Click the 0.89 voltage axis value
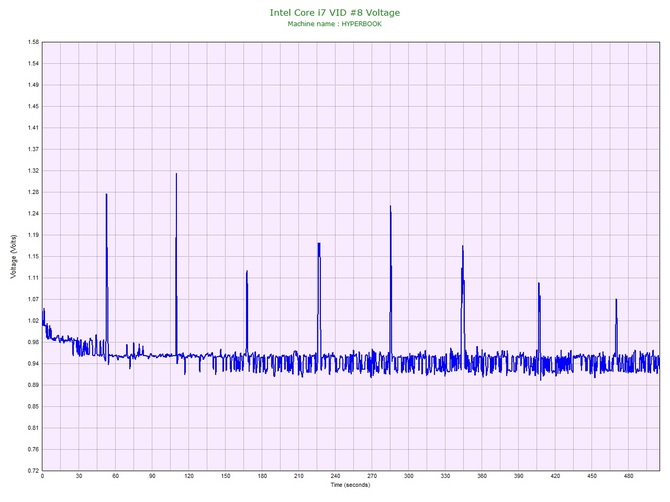Image resolution: width=670 pixels, height=502 pixels. click(33, 385)
